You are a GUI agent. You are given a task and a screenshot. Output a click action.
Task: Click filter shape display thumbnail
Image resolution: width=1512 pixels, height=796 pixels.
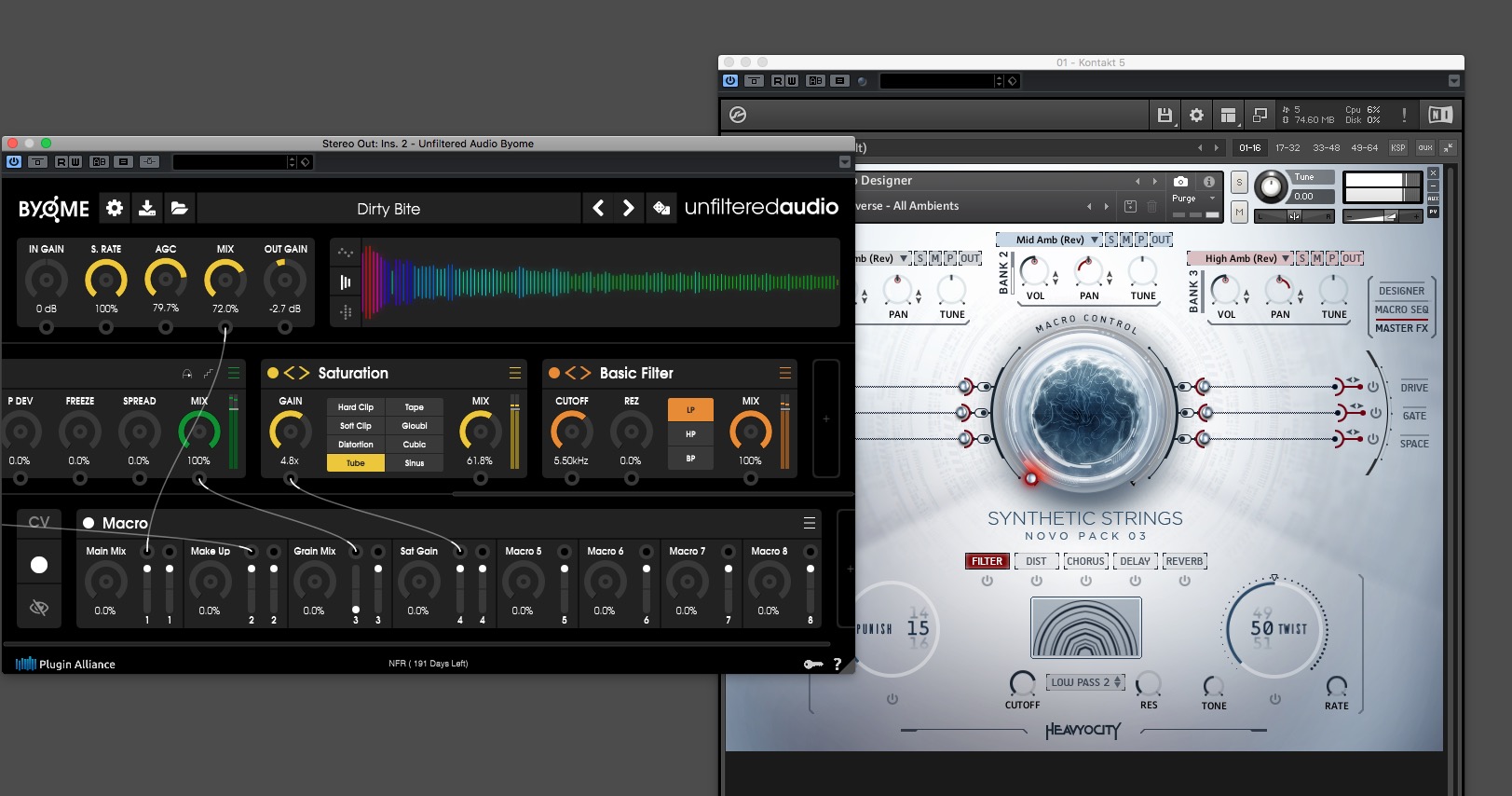coord(1086,628)
